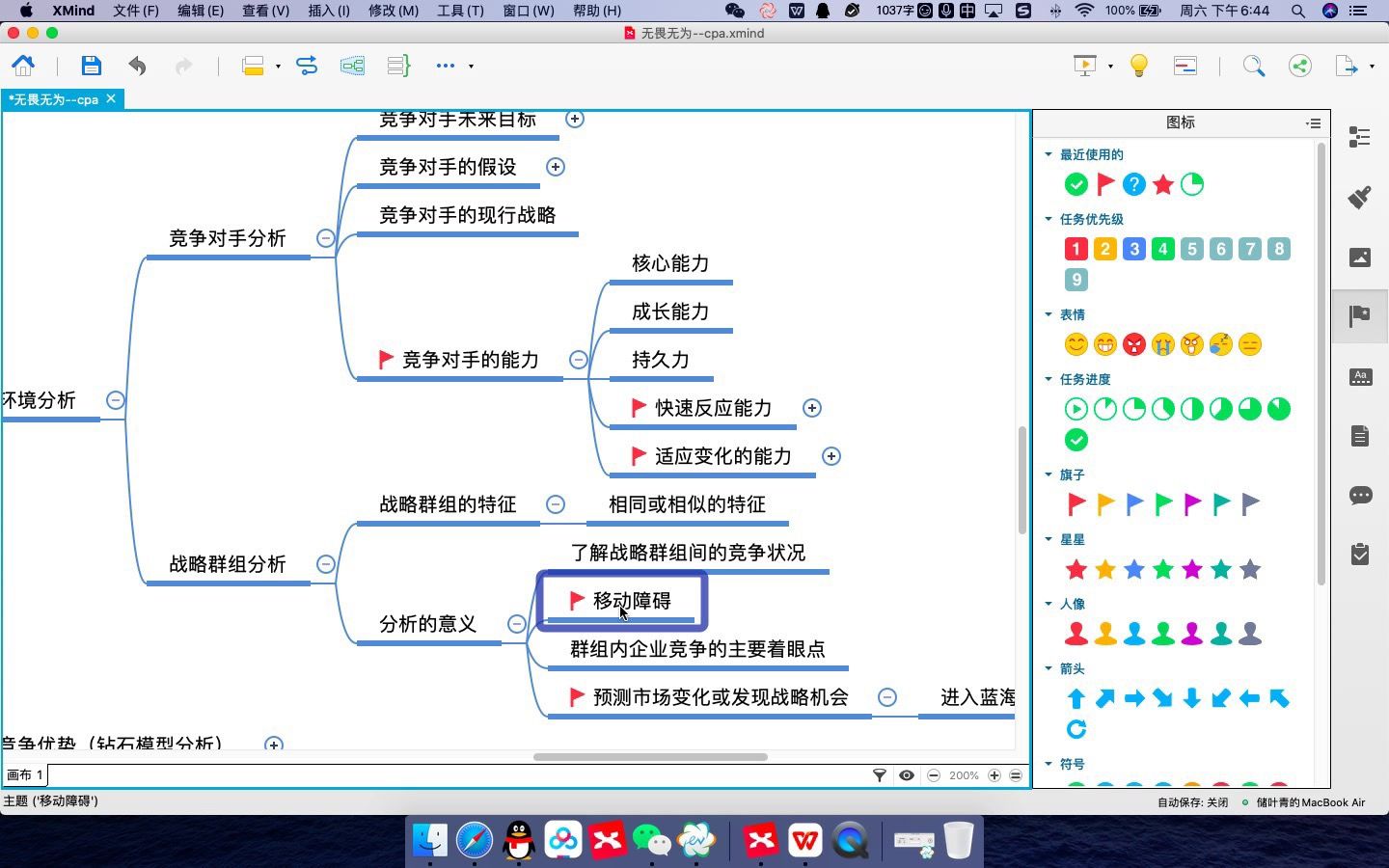Collapse the 竞争对手的能力 branch
The width and height of the screenshot is (1389, 868).
point(578,360)
